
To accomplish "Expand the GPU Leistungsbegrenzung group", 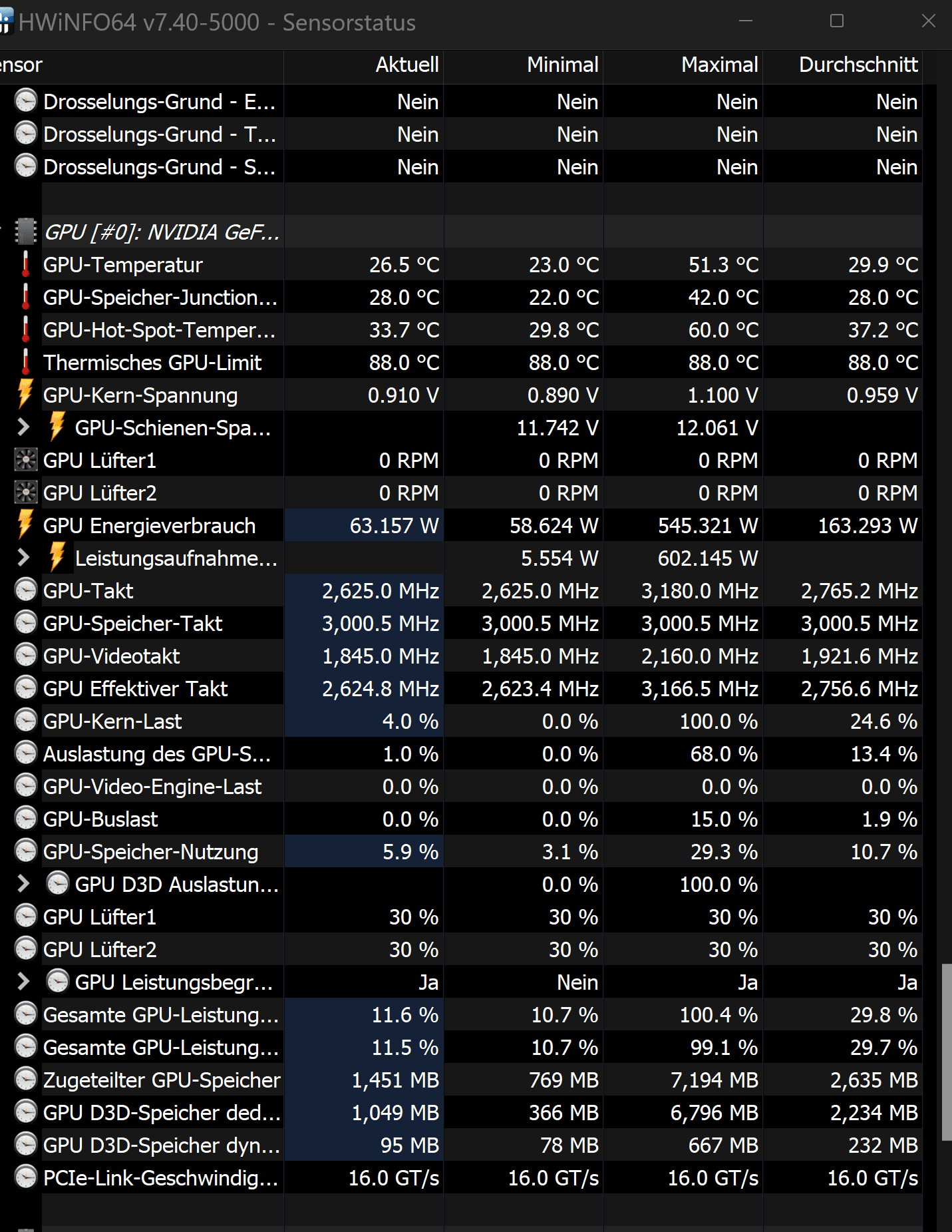I will [23, 982].
